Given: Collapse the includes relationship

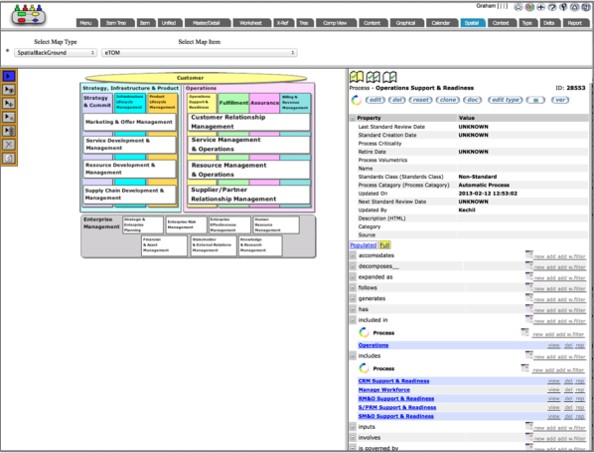Looking at the screenshot, I should point(353,356).
